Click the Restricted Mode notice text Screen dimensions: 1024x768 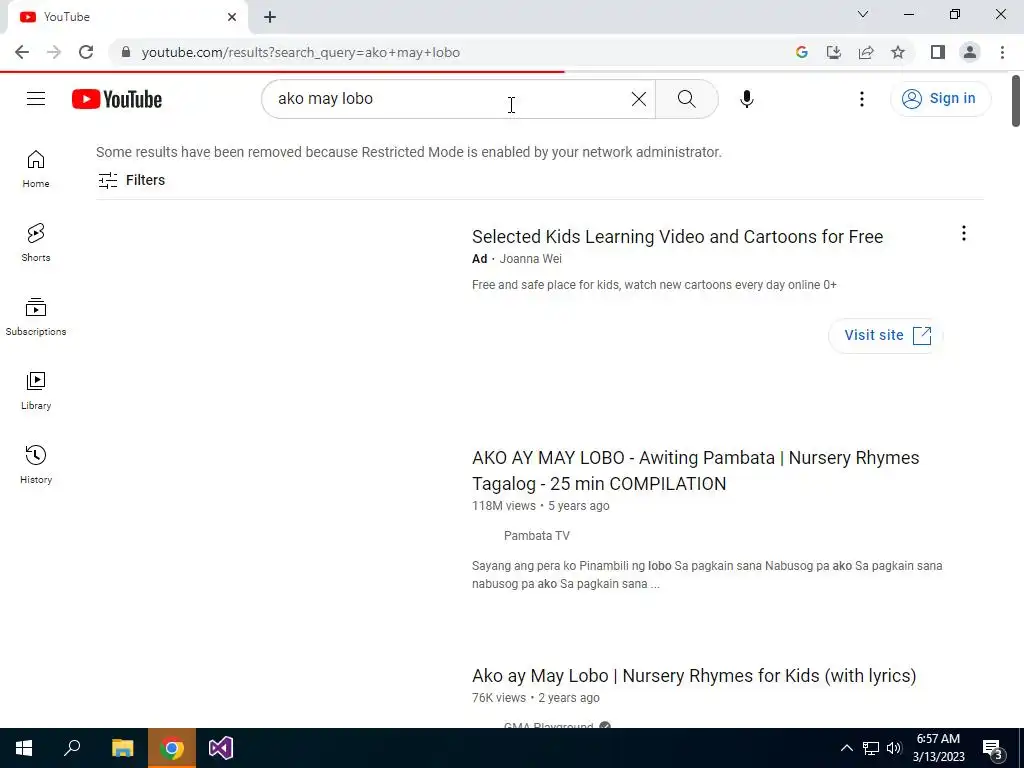tap(409, 152)
